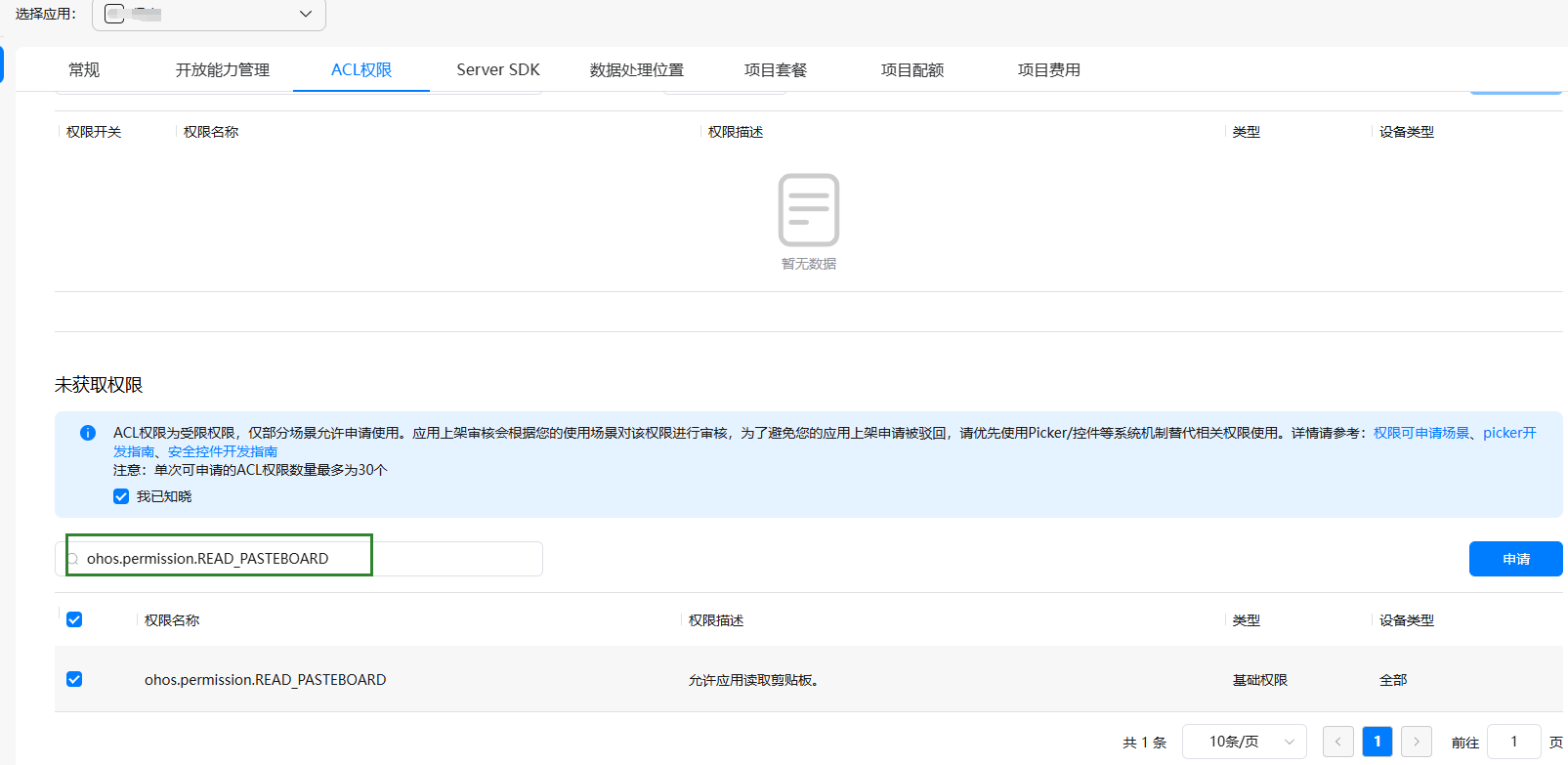Click the next page arrow
Viewport: 1568px width, 765px height.
(1417, 742)
